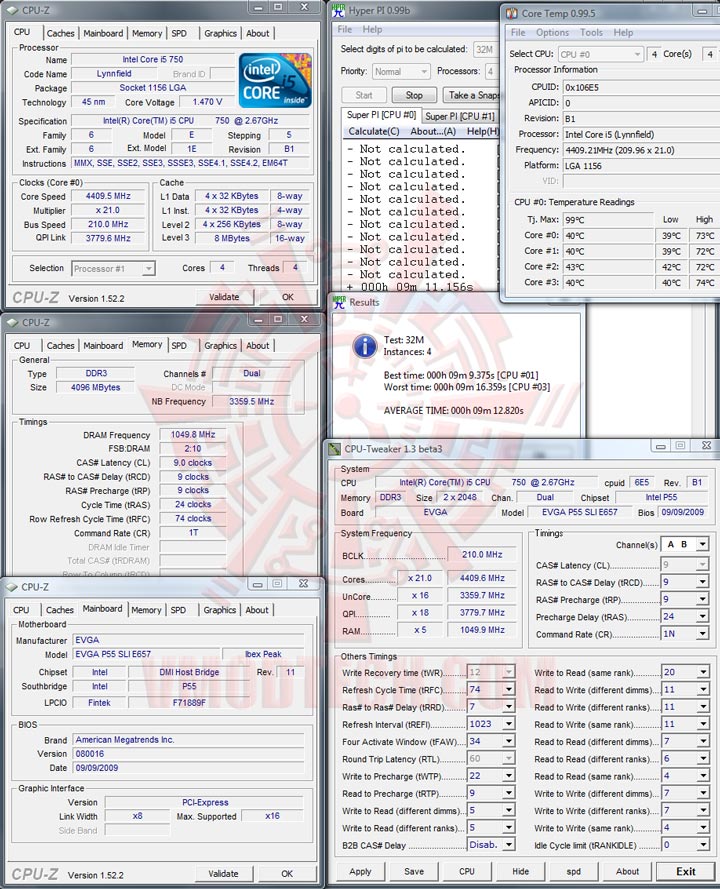Click the Manufacturer EVGA field

click(188, 640)
